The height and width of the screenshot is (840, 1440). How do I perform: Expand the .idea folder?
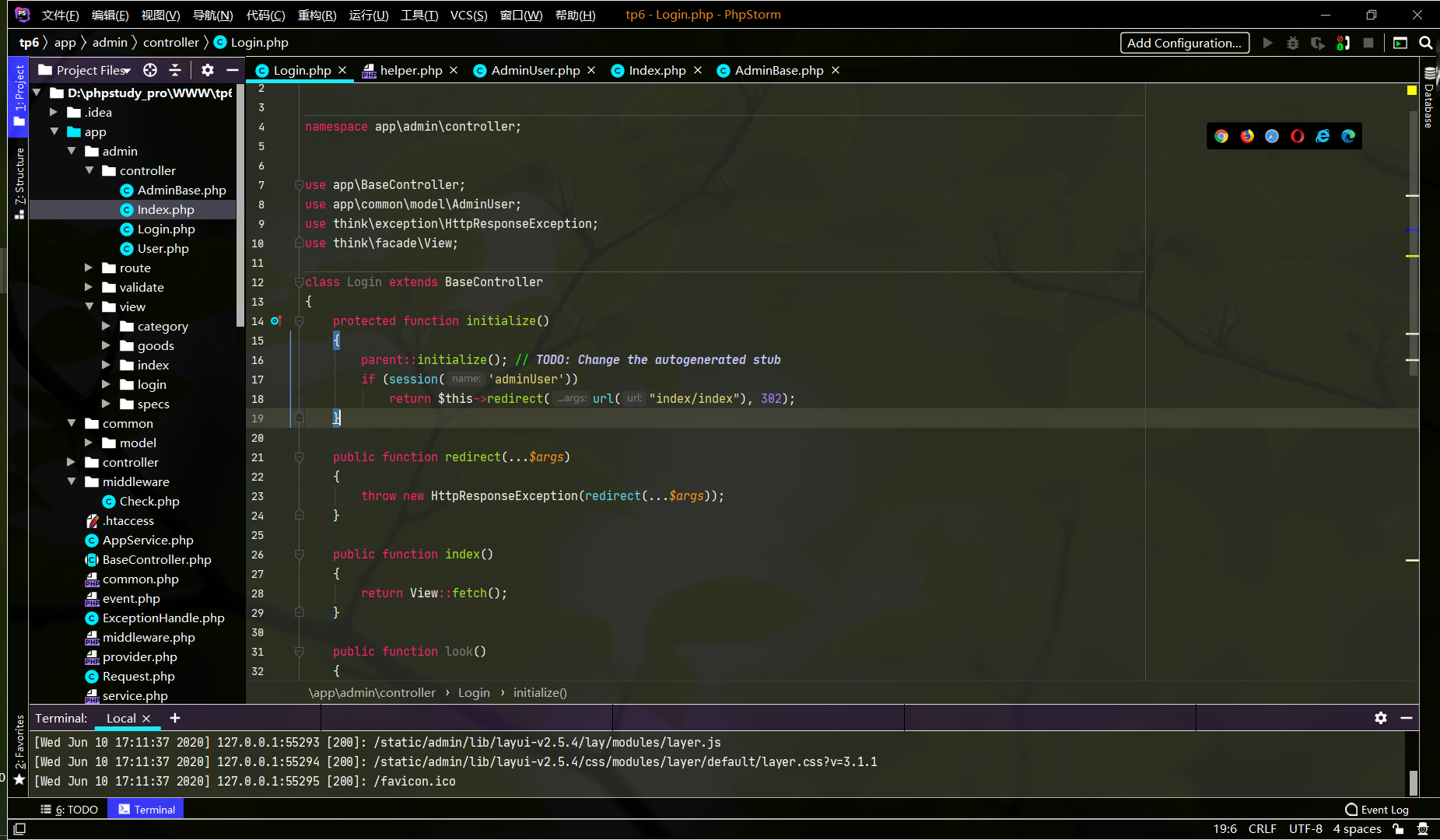[54, 112]
